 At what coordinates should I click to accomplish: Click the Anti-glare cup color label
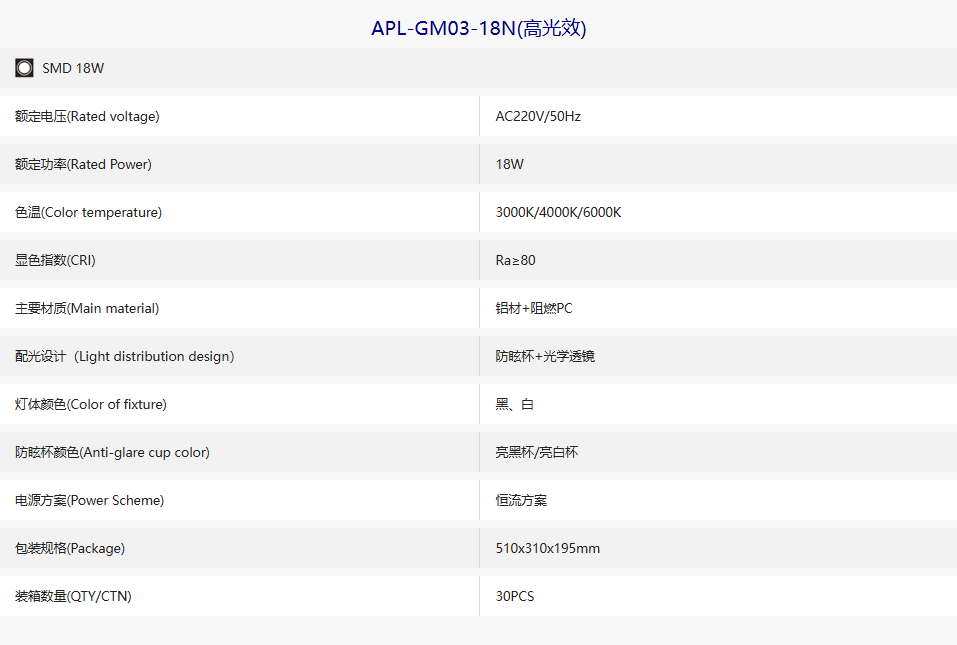(x=112, y=452)
